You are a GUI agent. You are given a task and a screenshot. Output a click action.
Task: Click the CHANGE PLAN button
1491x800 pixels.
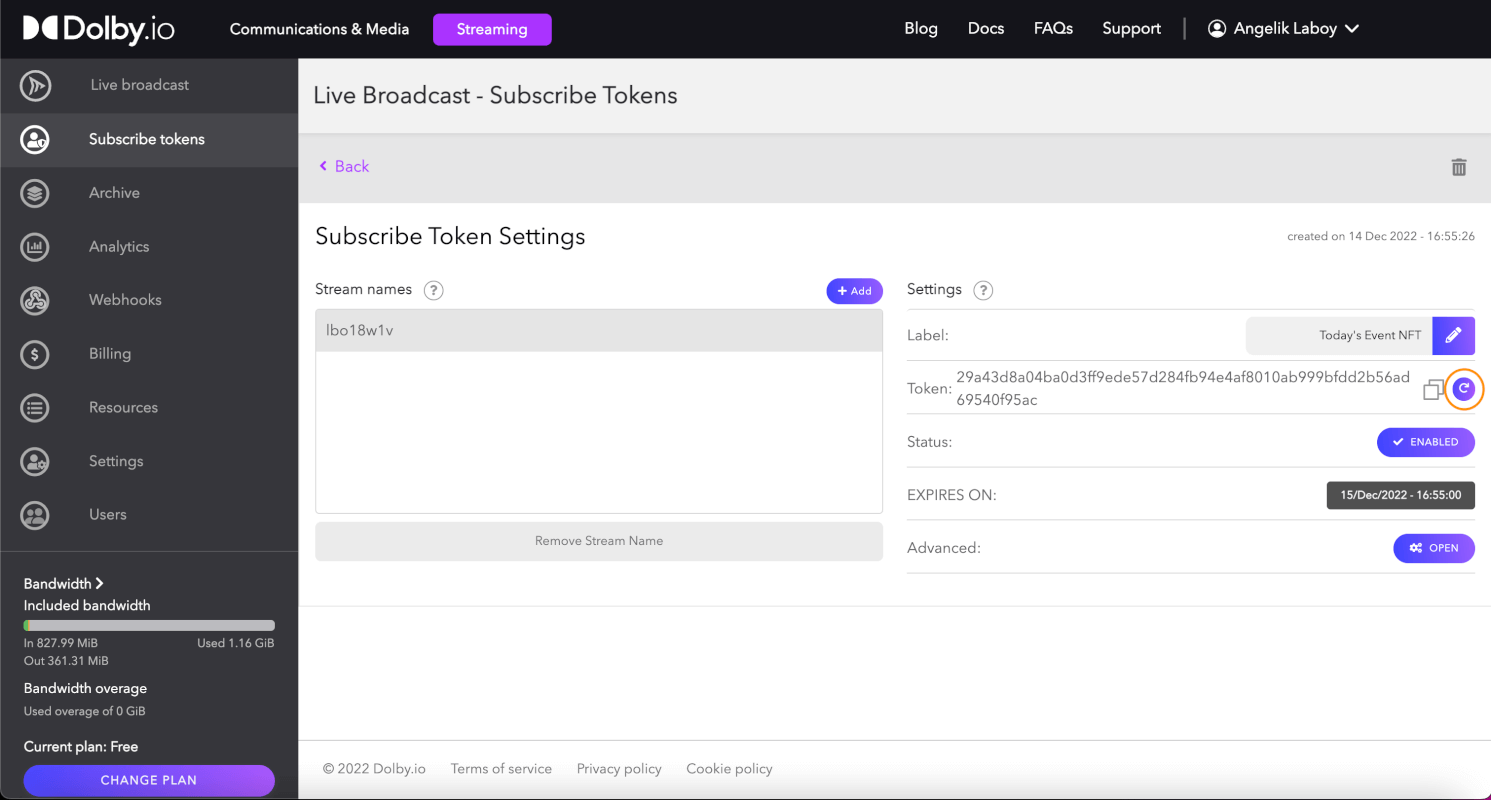pyautogui.click(x=149, y=780)
